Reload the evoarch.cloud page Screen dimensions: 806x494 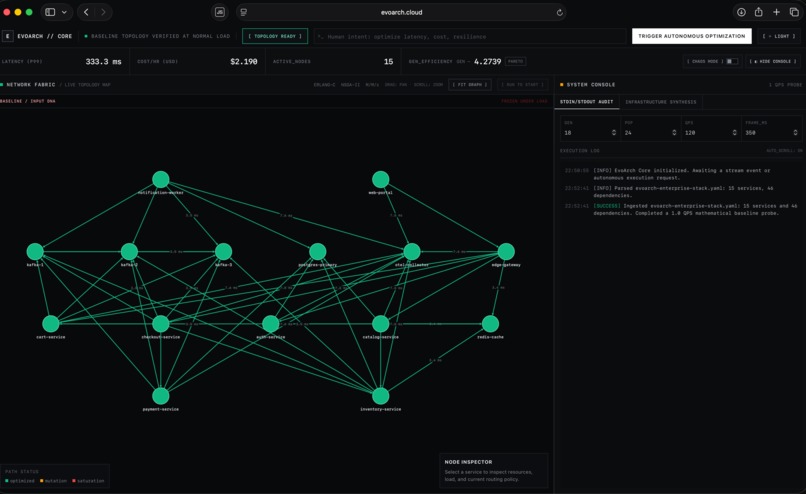pos(559,12)
